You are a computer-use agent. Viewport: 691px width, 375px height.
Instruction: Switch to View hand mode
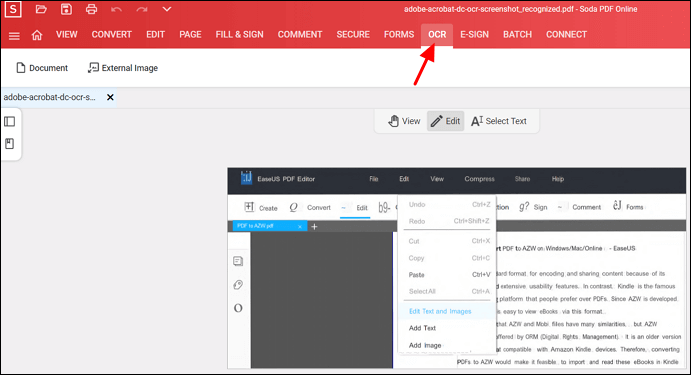tap(404, 121)
